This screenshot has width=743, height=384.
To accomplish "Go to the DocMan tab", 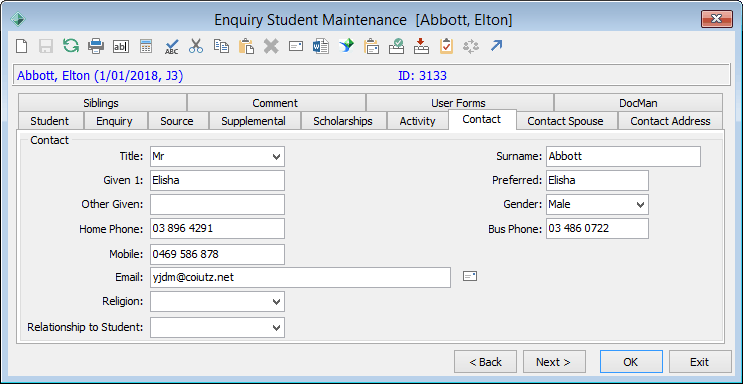I will click(638, 103).
